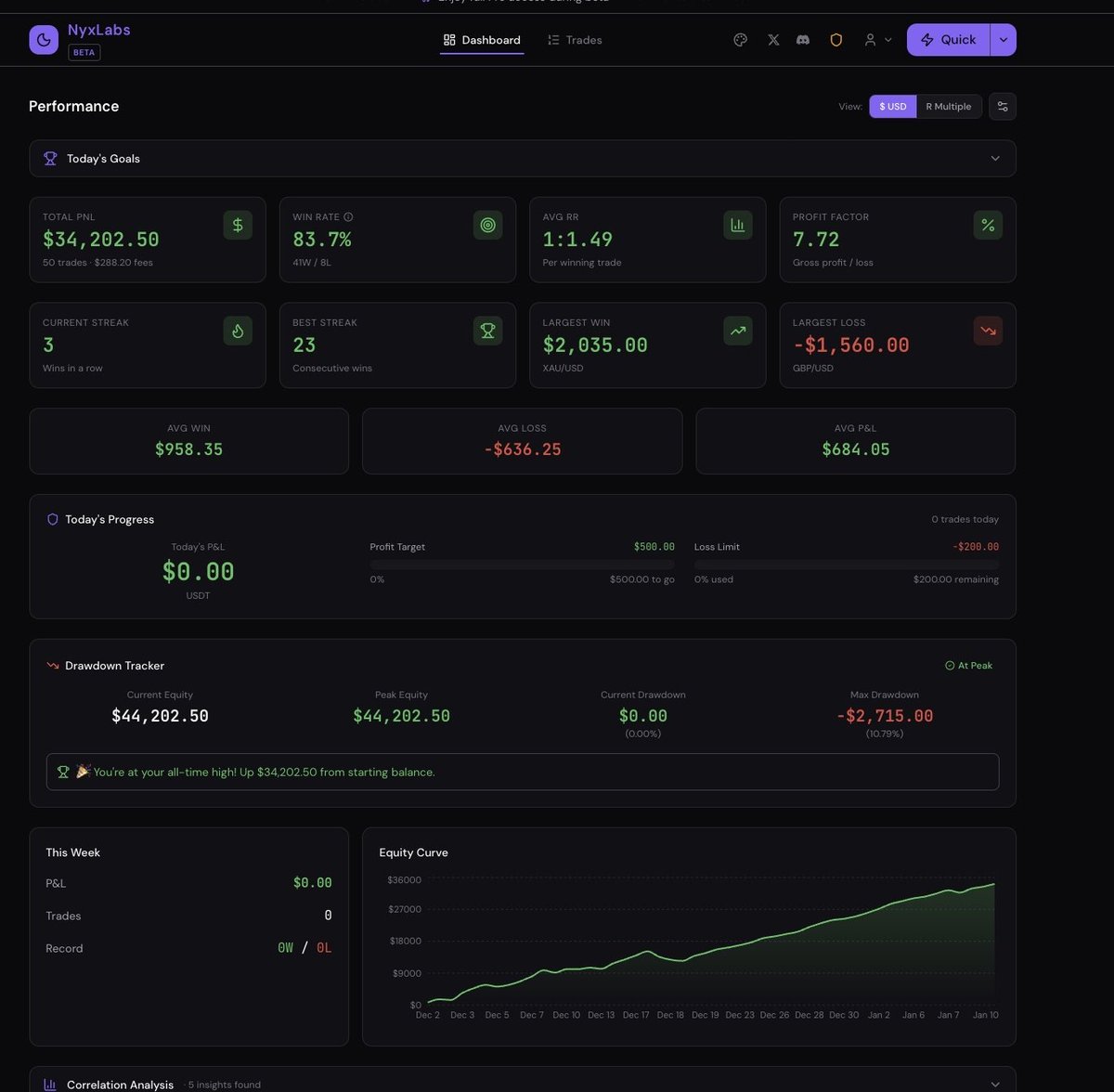
Task: Open the theme palette icon
Action: 740,40
